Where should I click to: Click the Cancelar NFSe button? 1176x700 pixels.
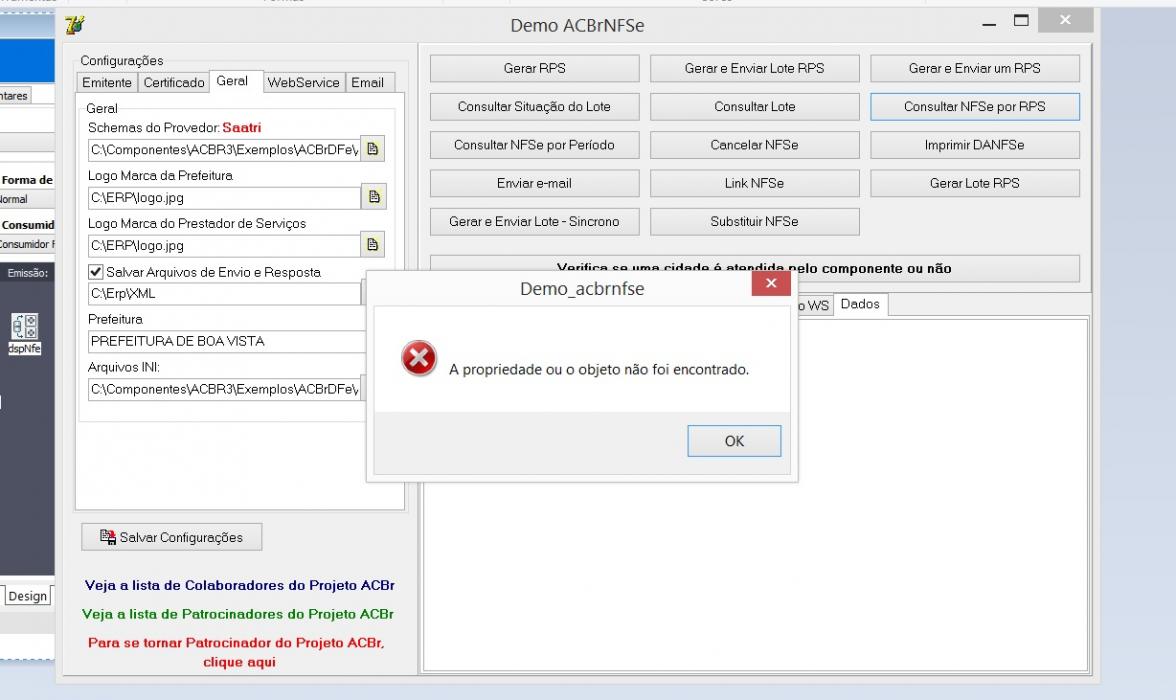click(x=754, y=145)
